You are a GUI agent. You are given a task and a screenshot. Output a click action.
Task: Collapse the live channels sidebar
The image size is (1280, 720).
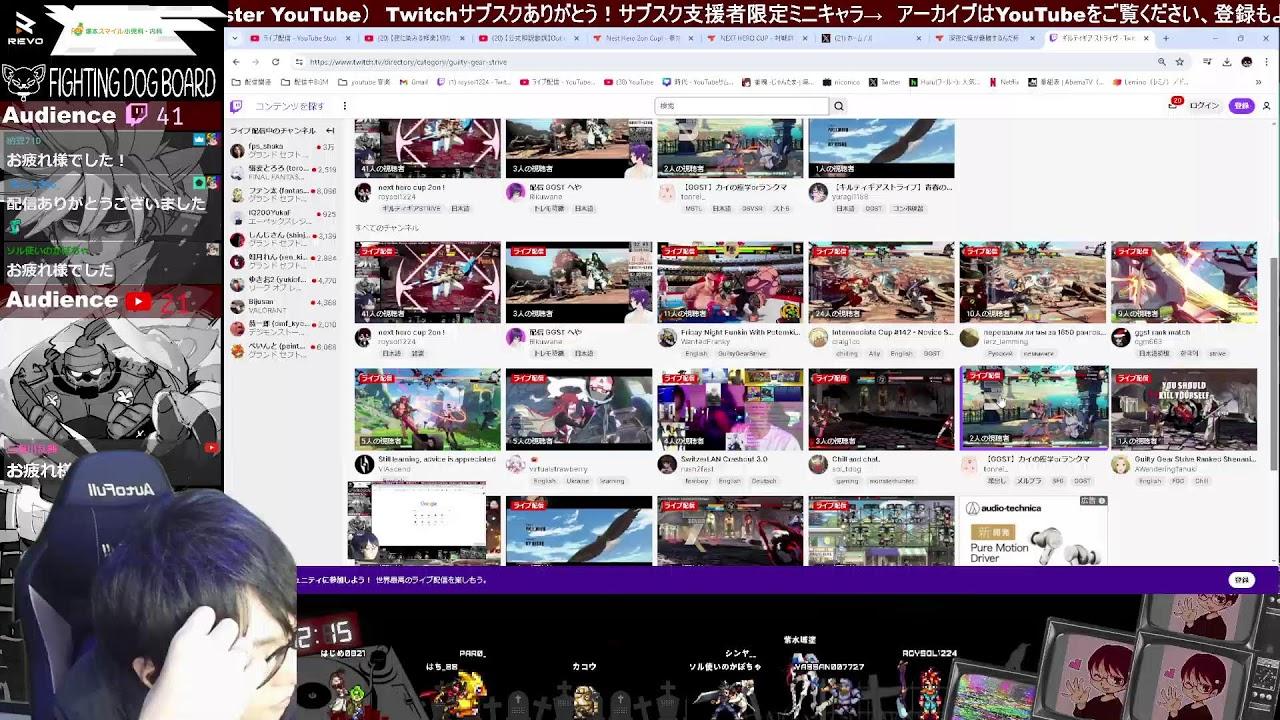coord(330,131)
